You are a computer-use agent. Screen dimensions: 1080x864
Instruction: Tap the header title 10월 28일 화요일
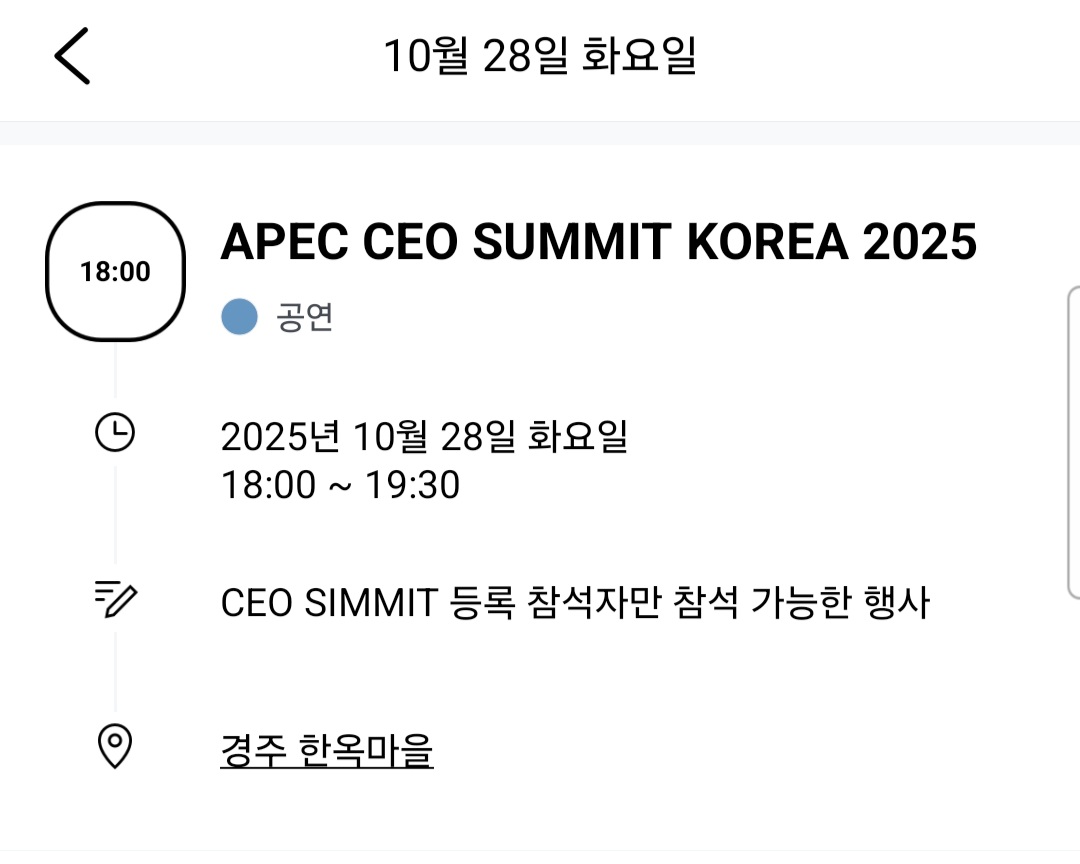click(540, 56)
